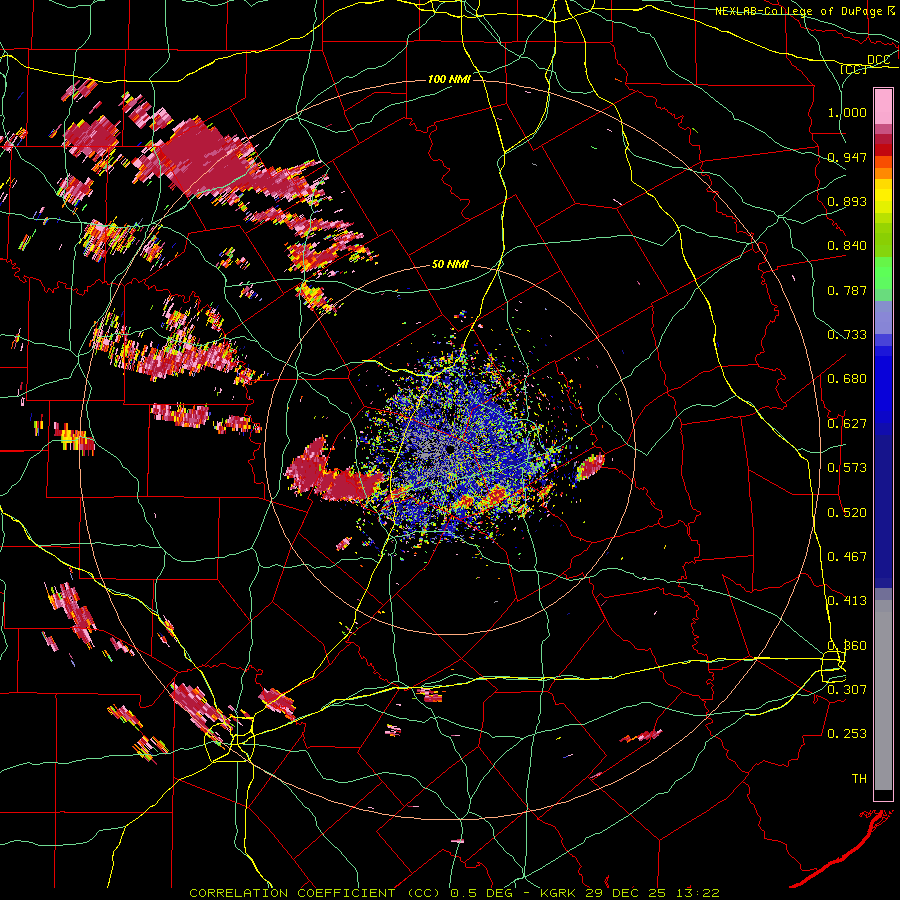This screenshot has height=900, width=900.
Task: Click the 0.413 scale label
Action: point(847,601)
